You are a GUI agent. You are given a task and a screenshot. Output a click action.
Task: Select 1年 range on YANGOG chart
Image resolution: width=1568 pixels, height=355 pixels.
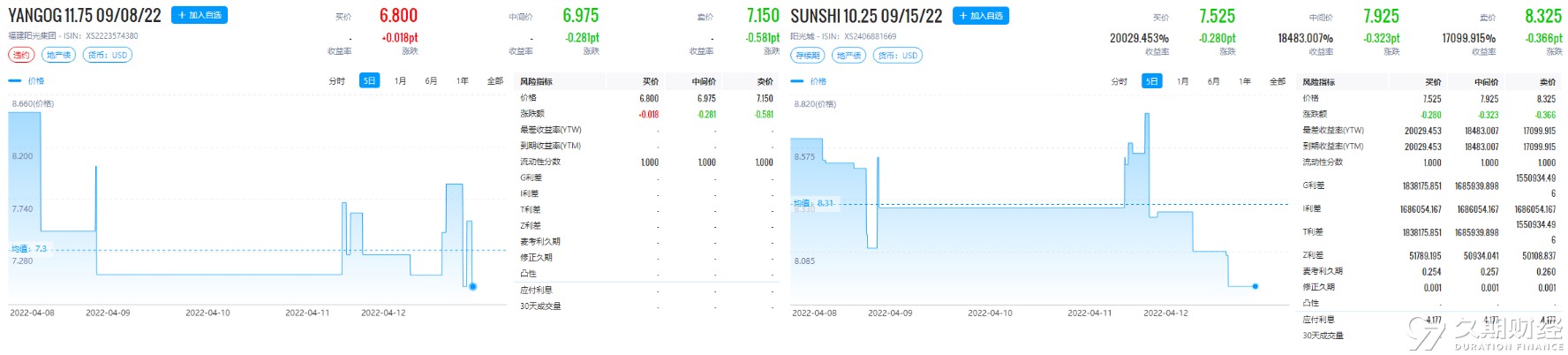pos(462,81)
